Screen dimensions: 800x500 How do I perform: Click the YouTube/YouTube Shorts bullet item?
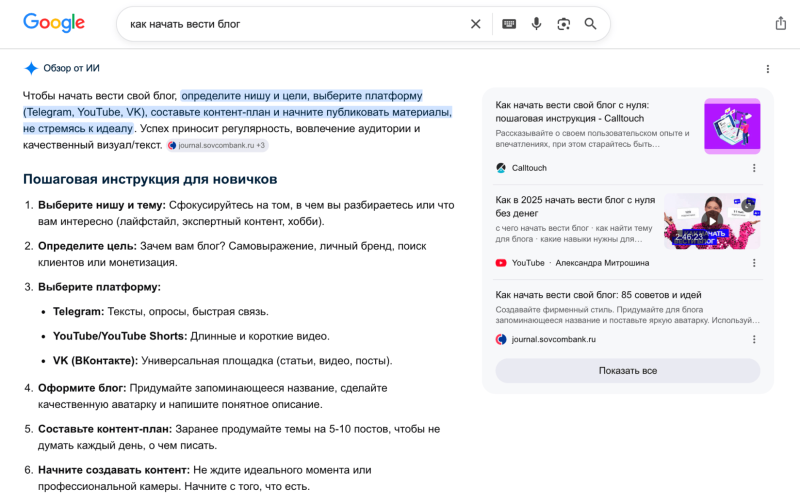(x=191, y=336)
